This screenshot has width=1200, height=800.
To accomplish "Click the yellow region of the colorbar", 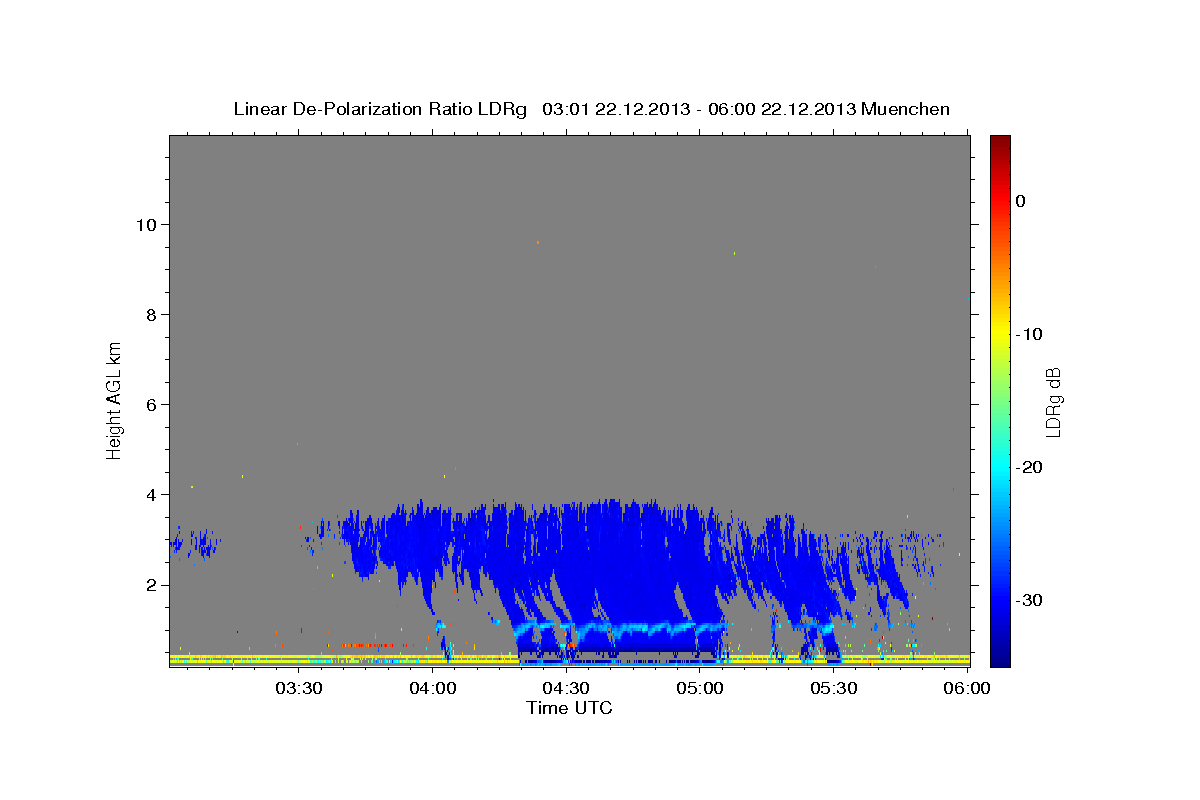I will point(1000,334).
